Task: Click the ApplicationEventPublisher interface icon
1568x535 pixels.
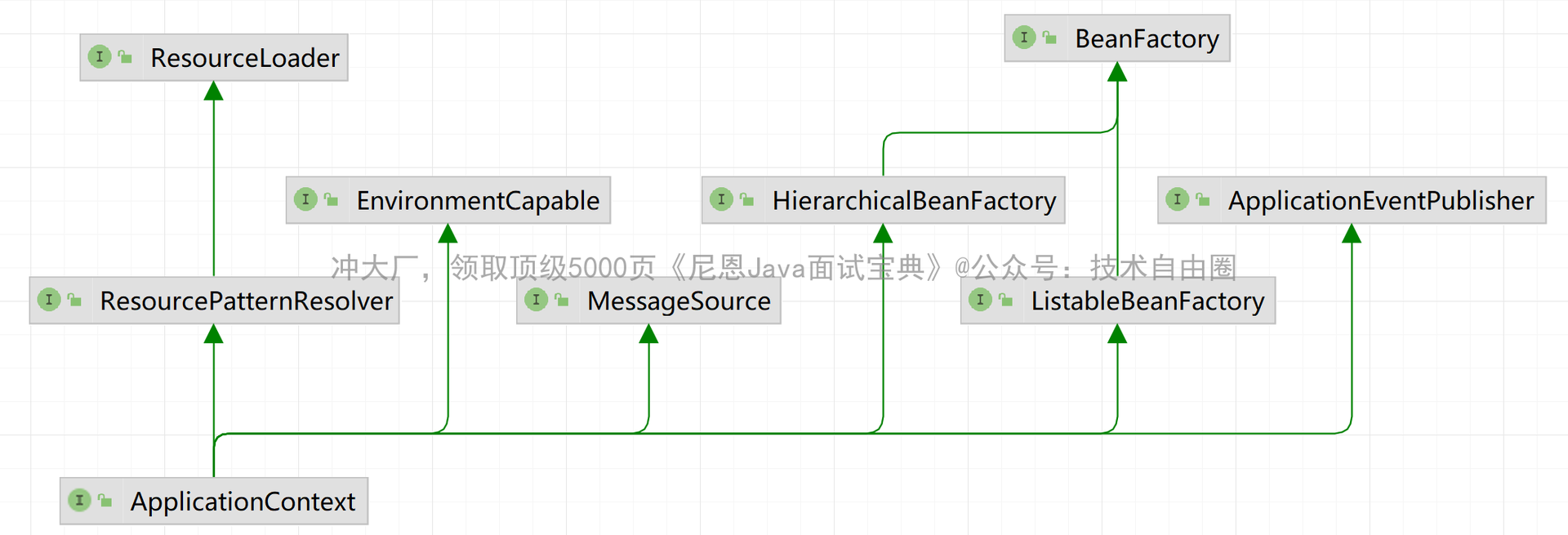Action: pos(1177,199)
